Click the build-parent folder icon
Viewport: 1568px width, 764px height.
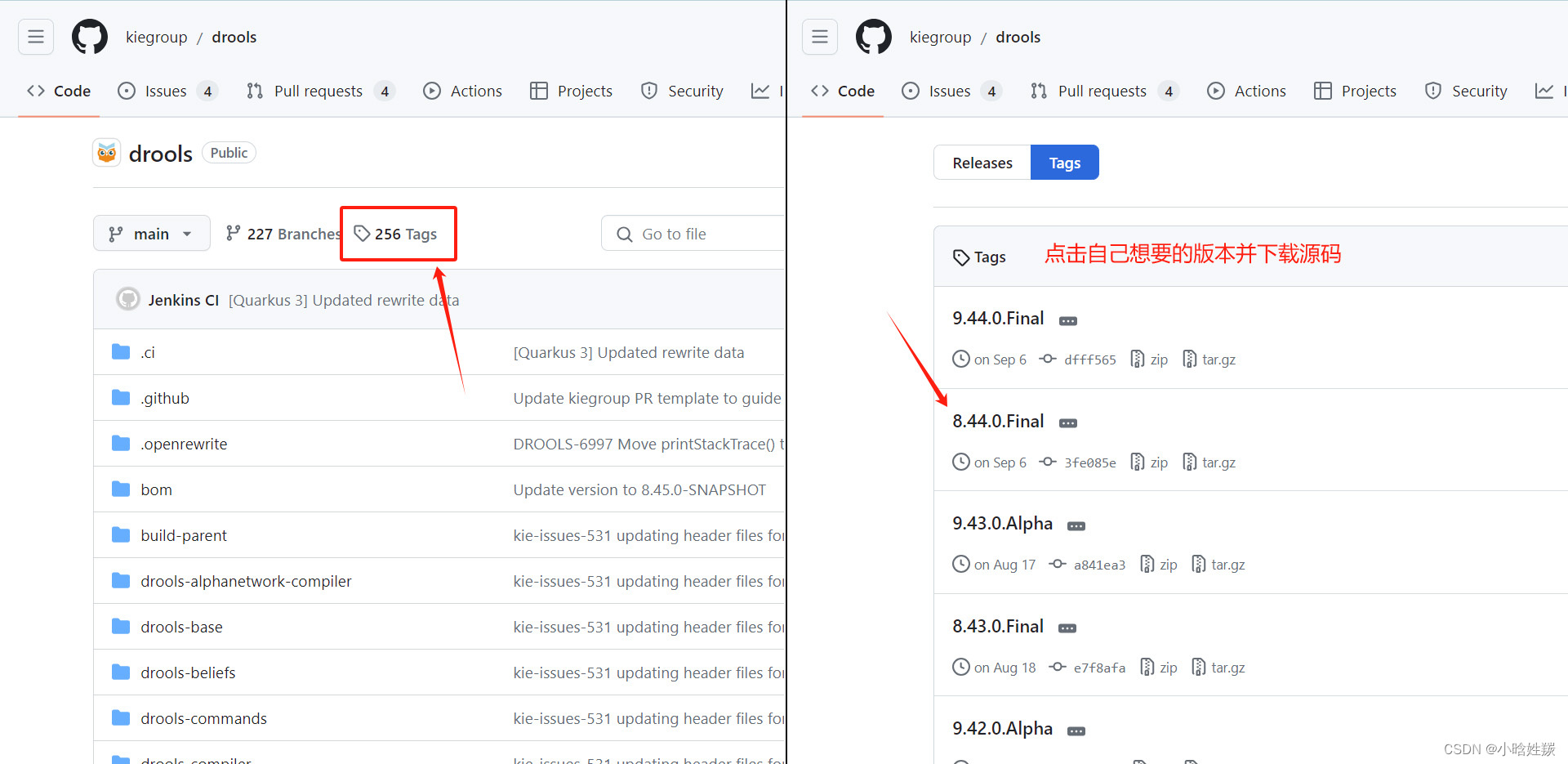click(x=121, y=534)
